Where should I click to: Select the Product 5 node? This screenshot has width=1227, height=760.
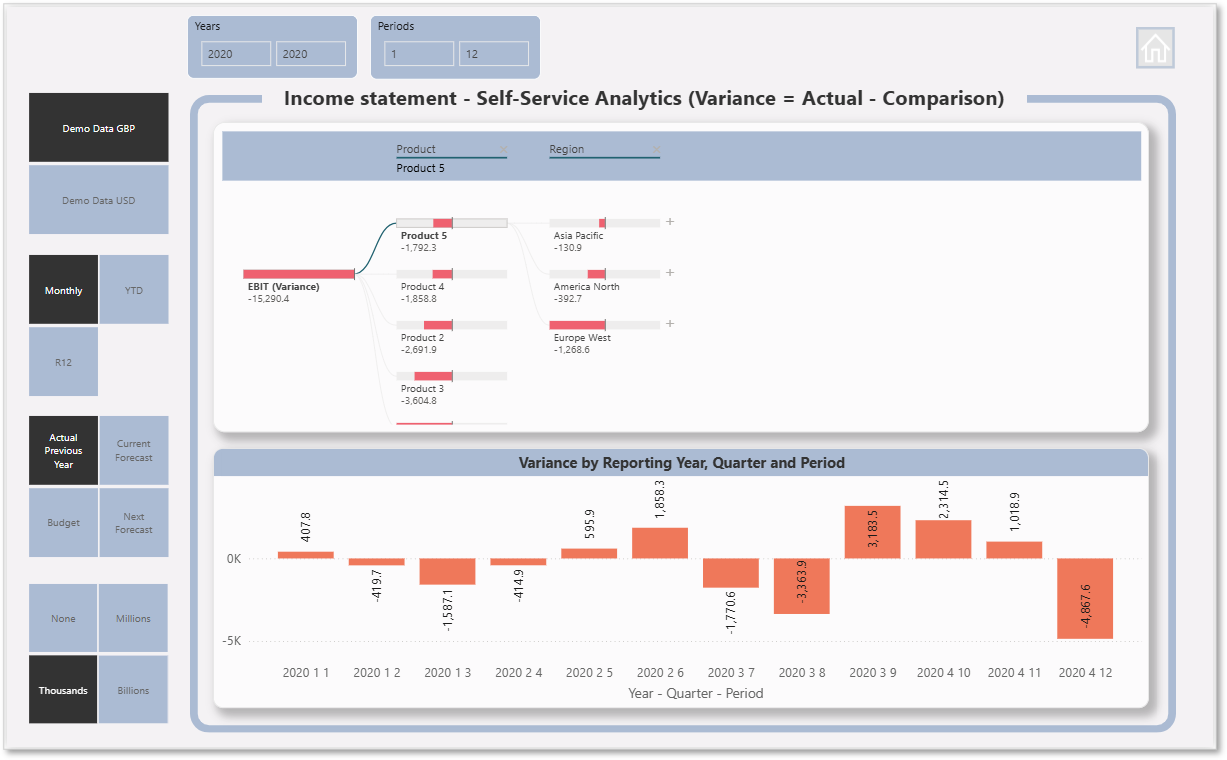point(452,223)
